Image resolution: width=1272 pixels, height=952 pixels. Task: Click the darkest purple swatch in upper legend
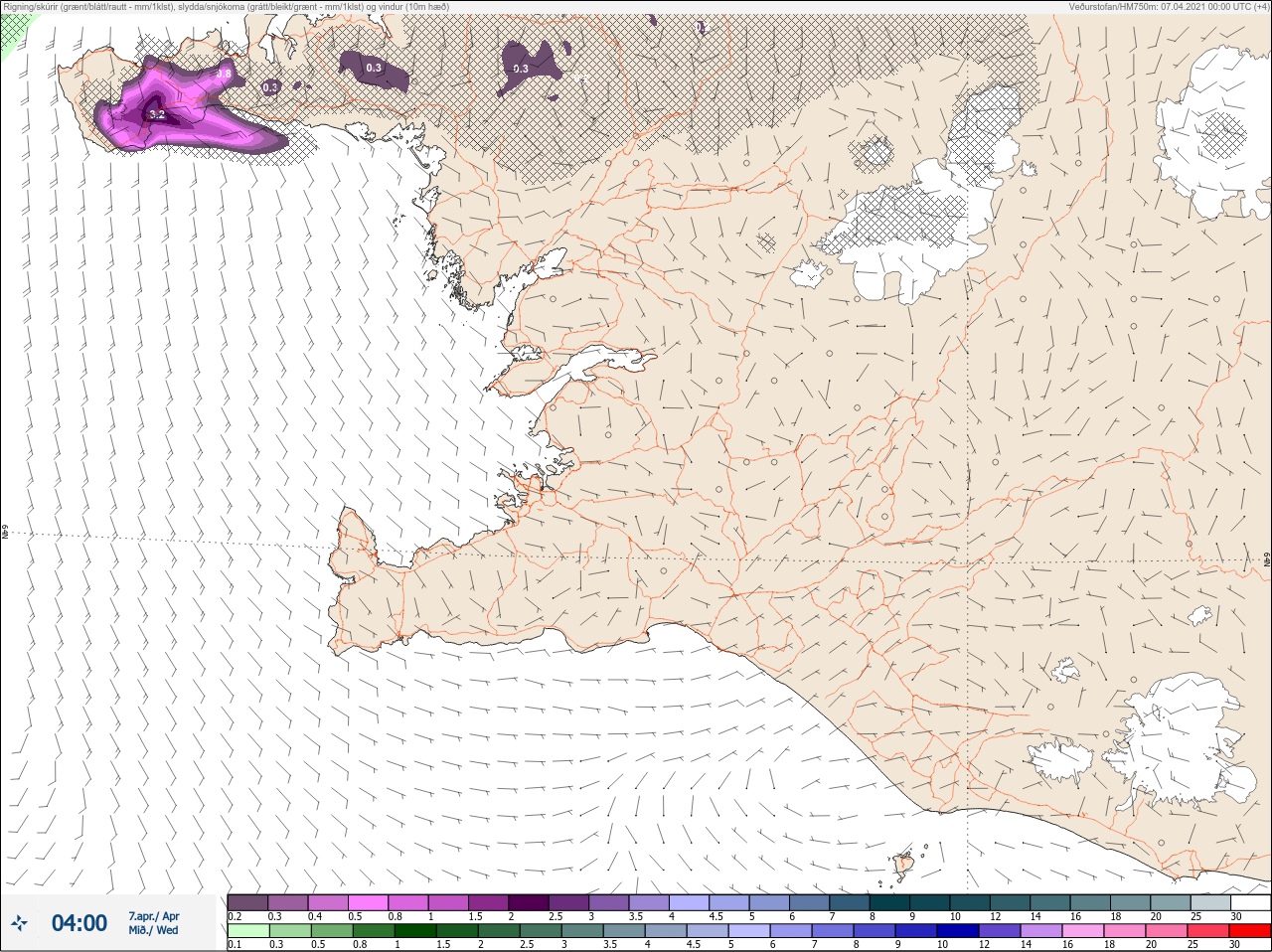click(529, 902)
